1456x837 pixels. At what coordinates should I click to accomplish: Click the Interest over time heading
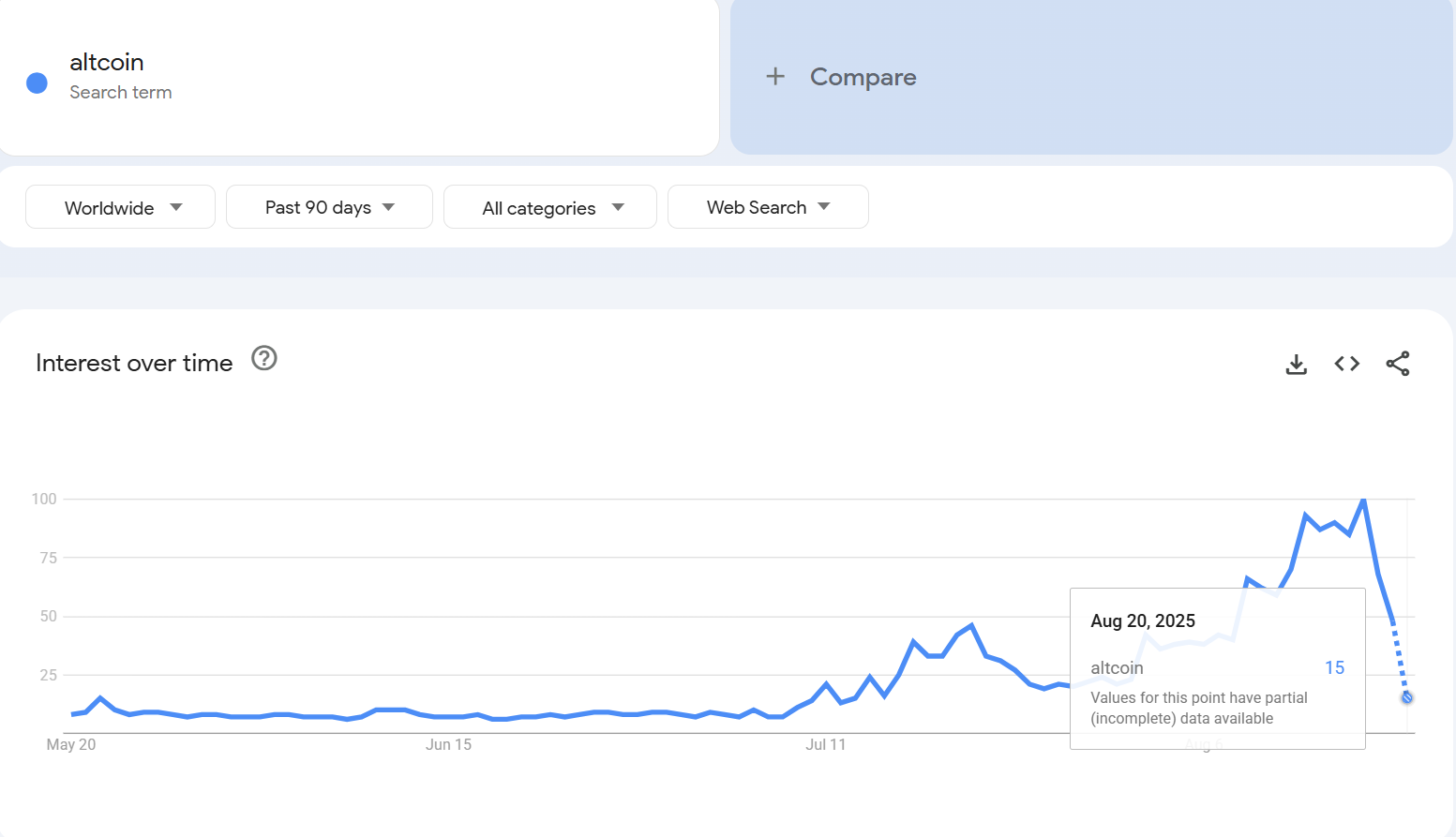(134, 363)
